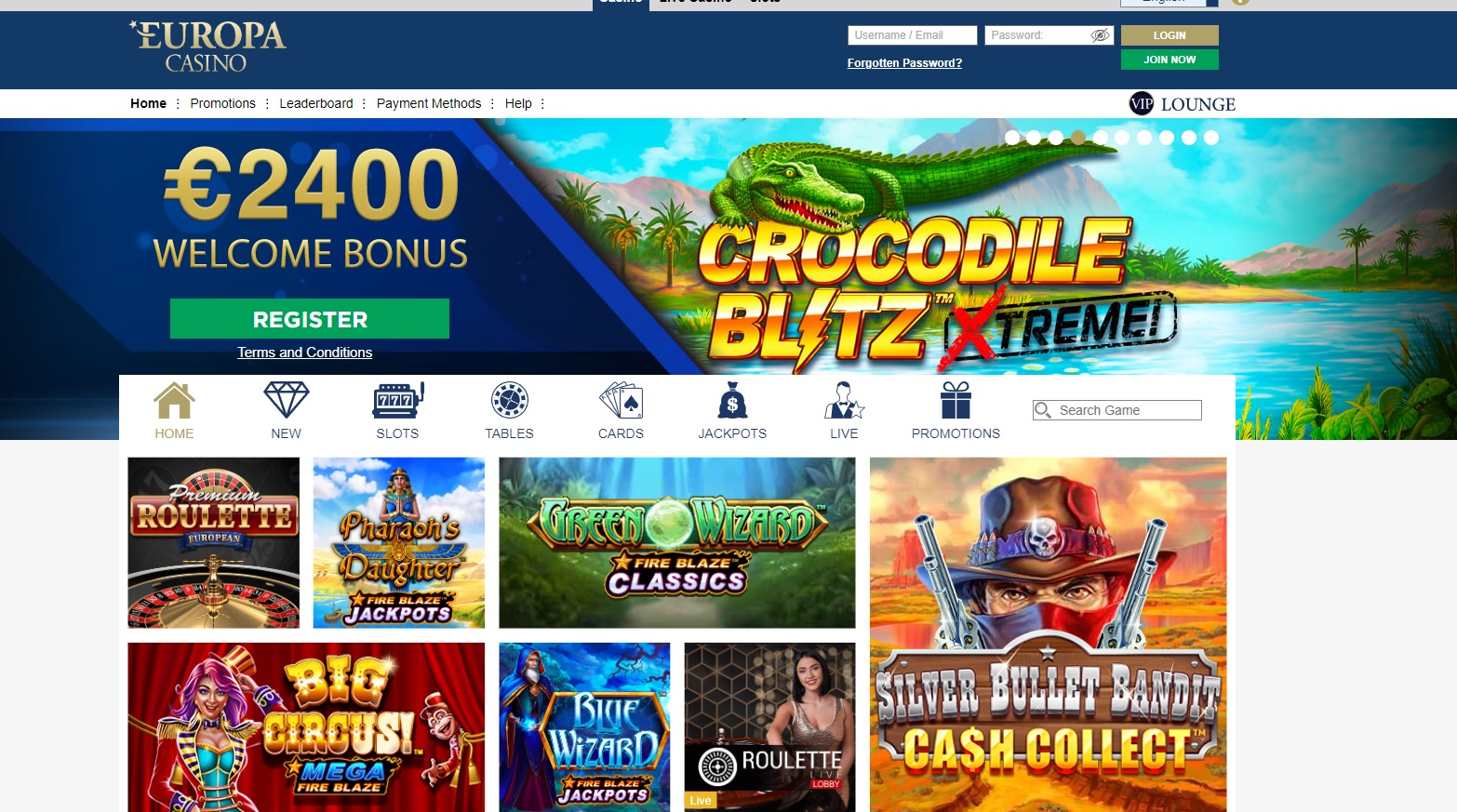The height and width of the screenshot is (812, 1457).
Task: Open the Live dealer icon
Action: pos(844,400)
